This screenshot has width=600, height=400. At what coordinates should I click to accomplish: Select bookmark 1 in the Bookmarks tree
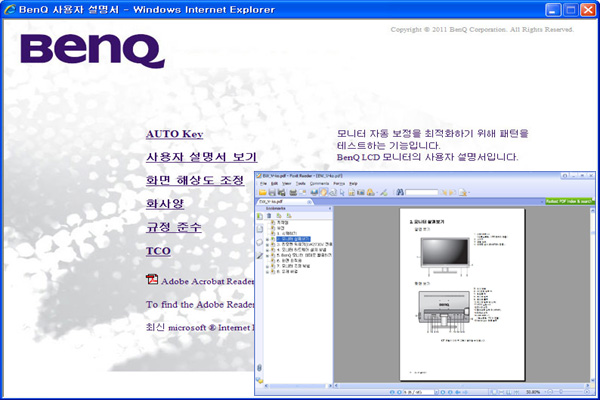pos(287,233)
